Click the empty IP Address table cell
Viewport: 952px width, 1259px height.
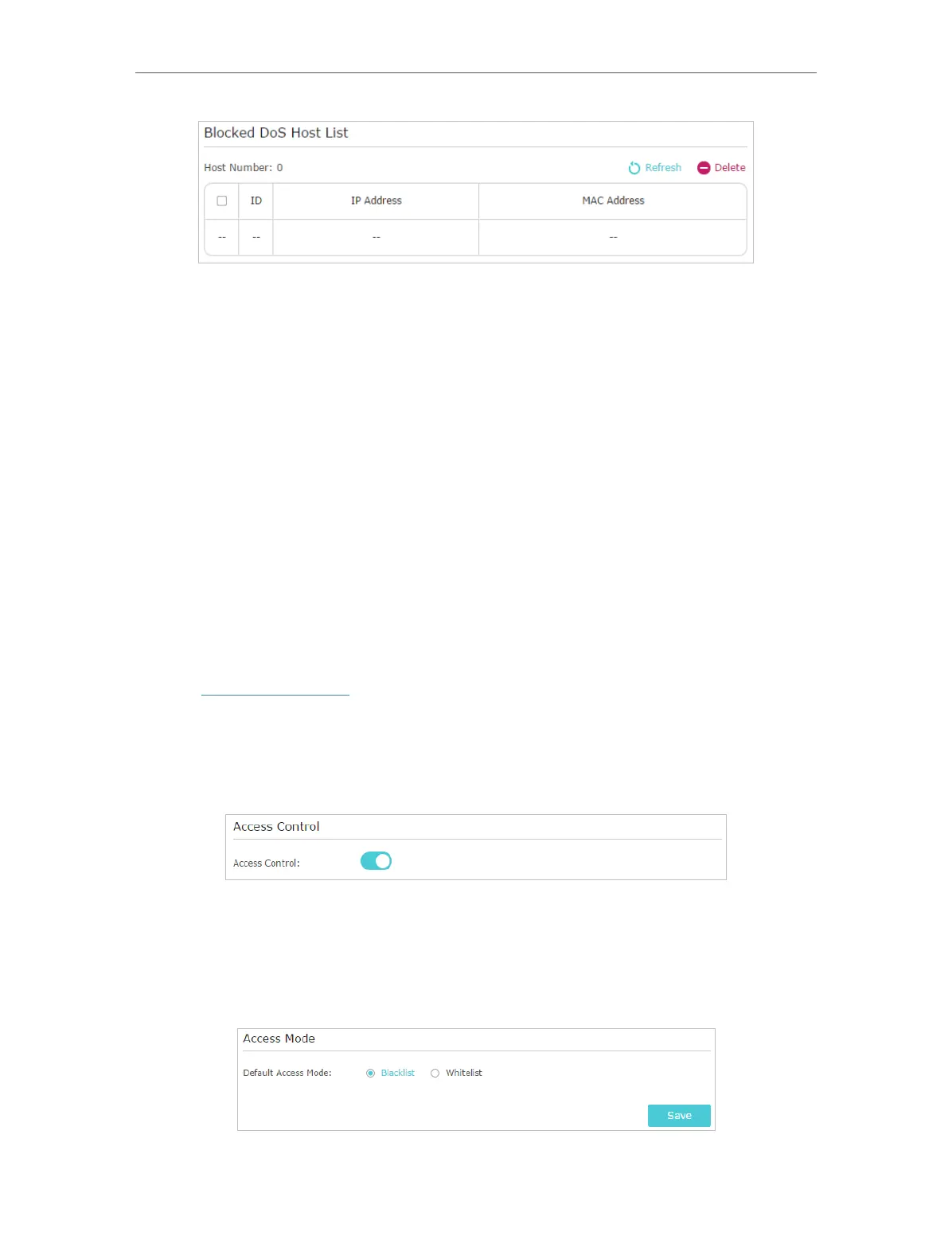pyautogui.click(x=376, y=237)
